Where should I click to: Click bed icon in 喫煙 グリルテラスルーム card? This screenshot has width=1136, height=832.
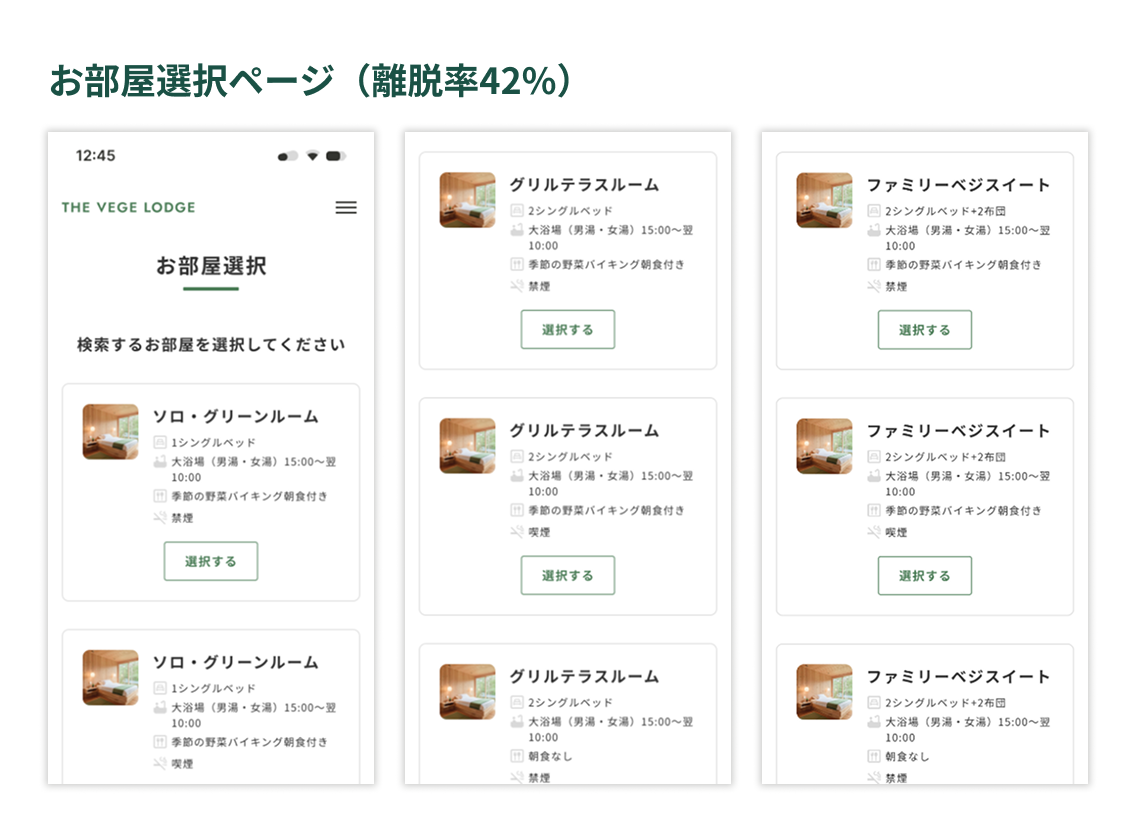[x=517, y=457]
